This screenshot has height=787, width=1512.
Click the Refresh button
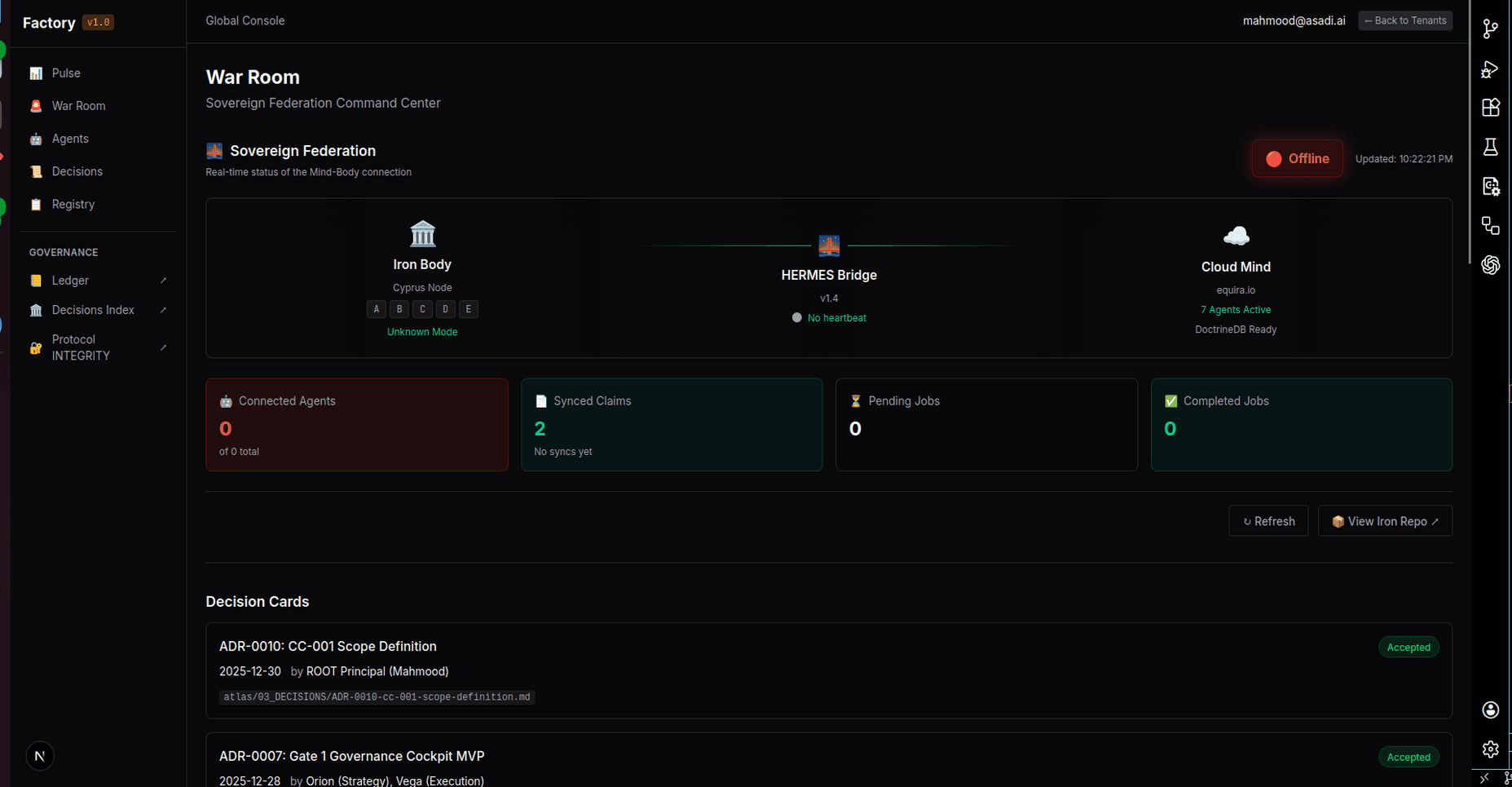(1268, 521)
